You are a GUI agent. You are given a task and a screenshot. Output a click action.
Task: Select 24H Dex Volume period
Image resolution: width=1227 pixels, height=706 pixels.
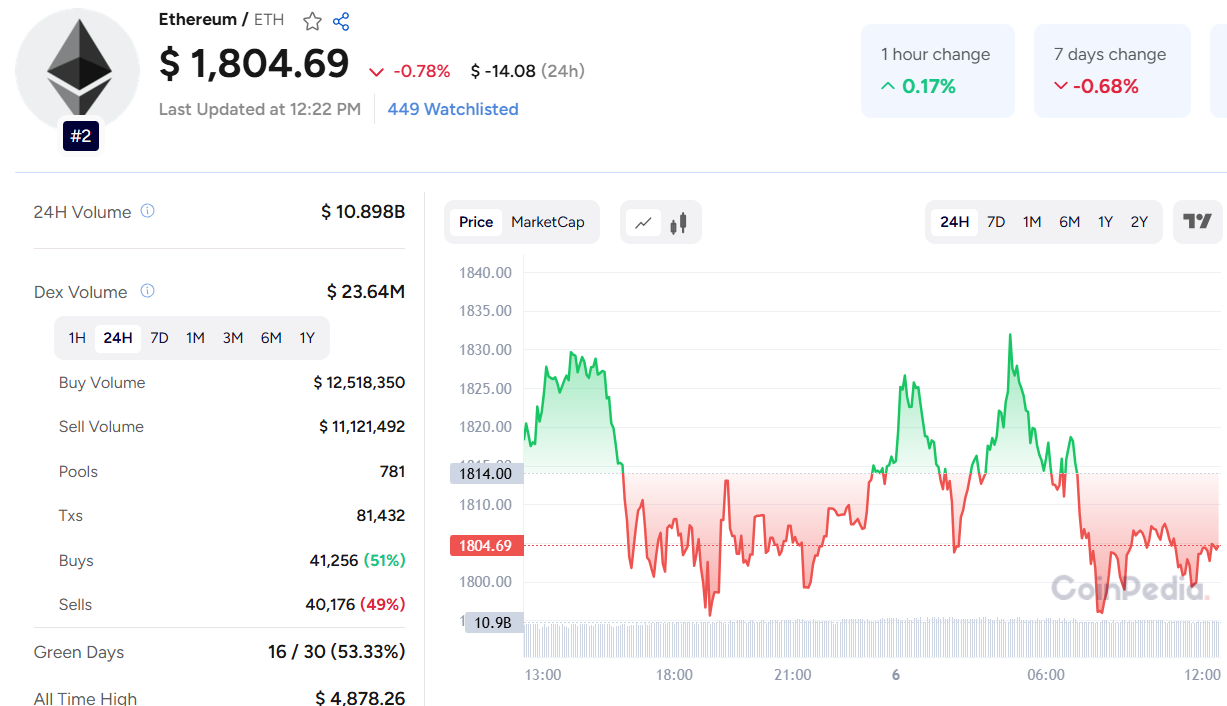click(118, 338)
